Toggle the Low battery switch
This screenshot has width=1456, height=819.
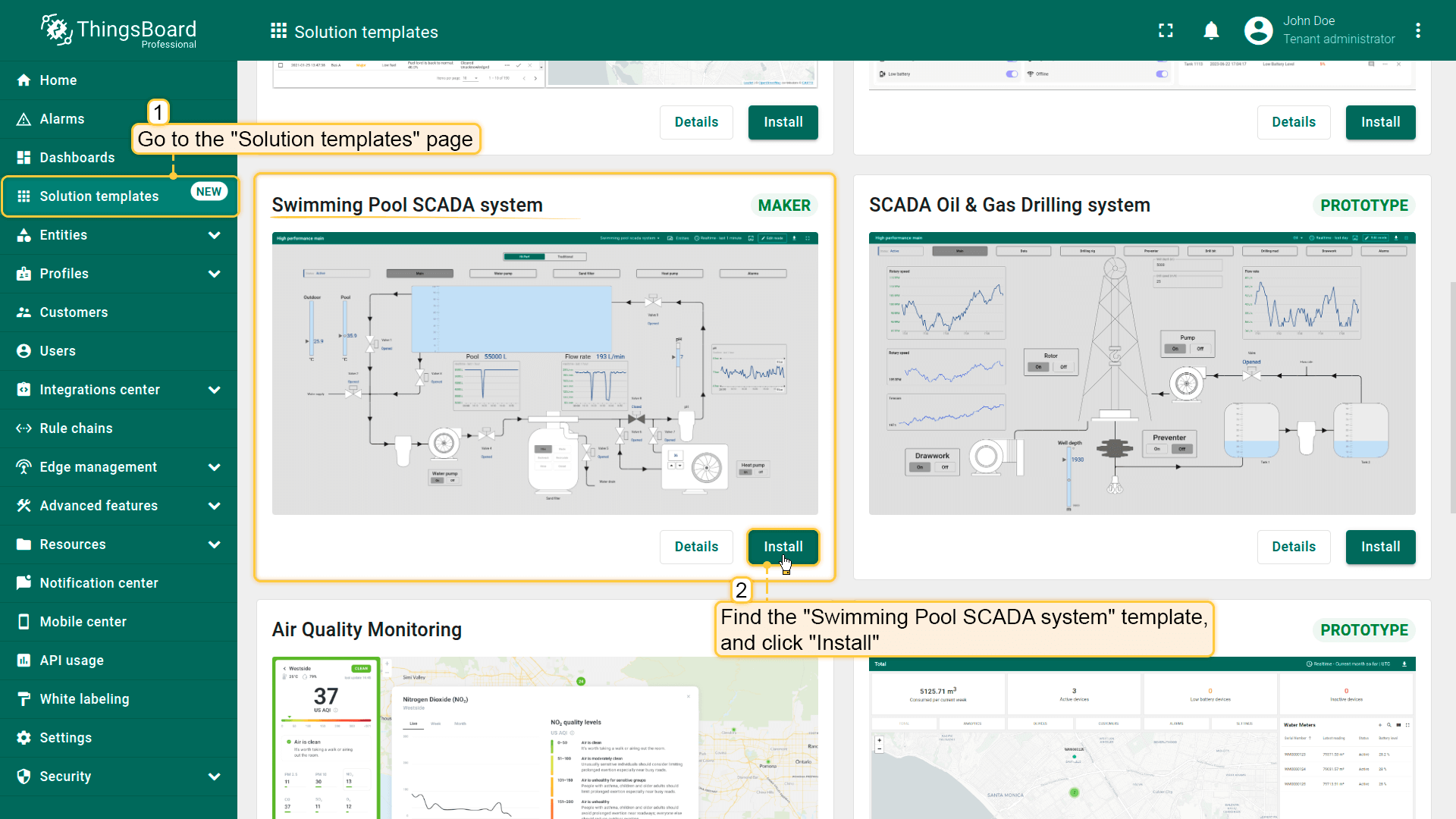(1012, 74)
